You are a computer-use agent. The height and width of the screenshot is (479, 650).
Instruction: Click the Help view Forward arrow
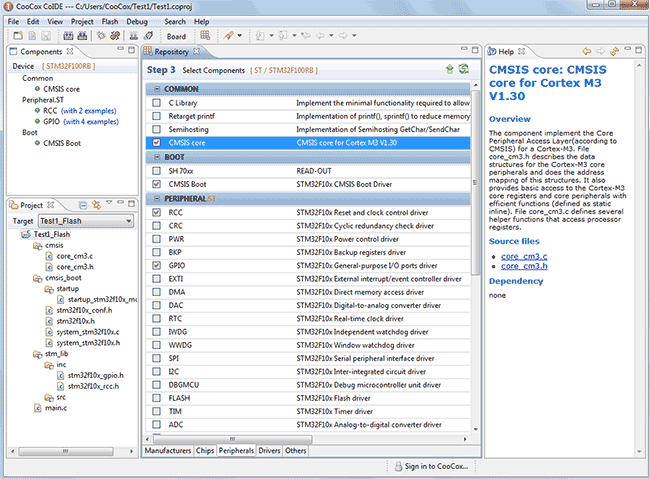(600, 51)
